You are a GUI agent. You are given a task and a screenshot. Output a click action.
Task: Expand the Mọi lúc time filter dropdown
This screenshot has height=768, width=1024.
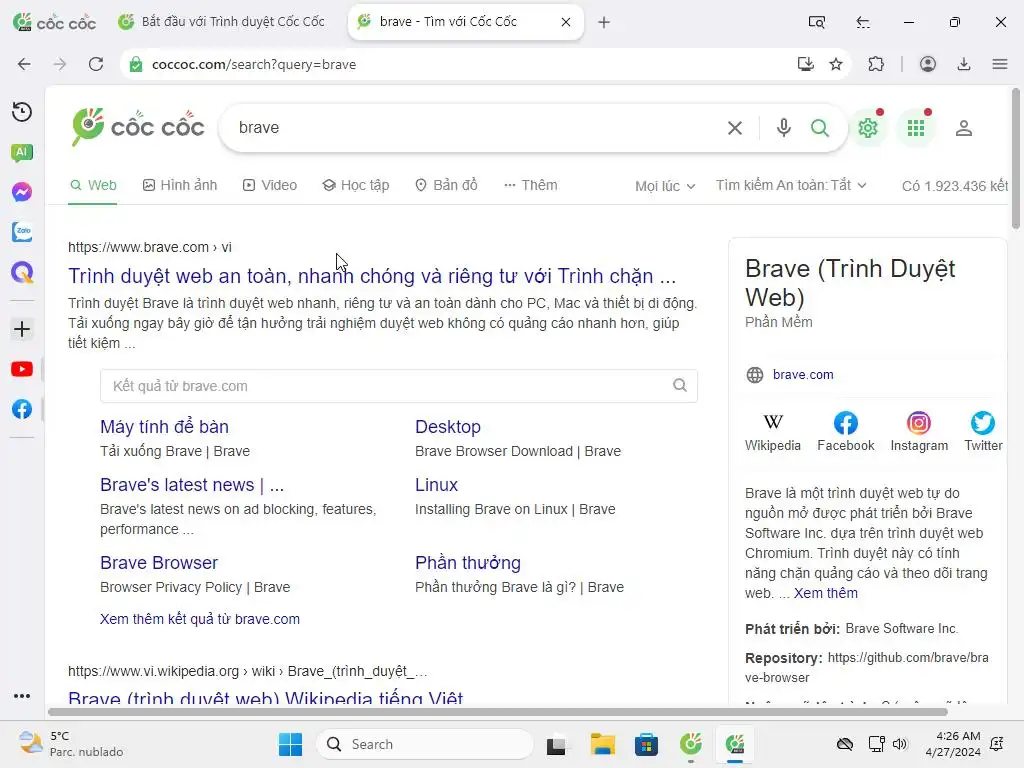click(665, 186)
